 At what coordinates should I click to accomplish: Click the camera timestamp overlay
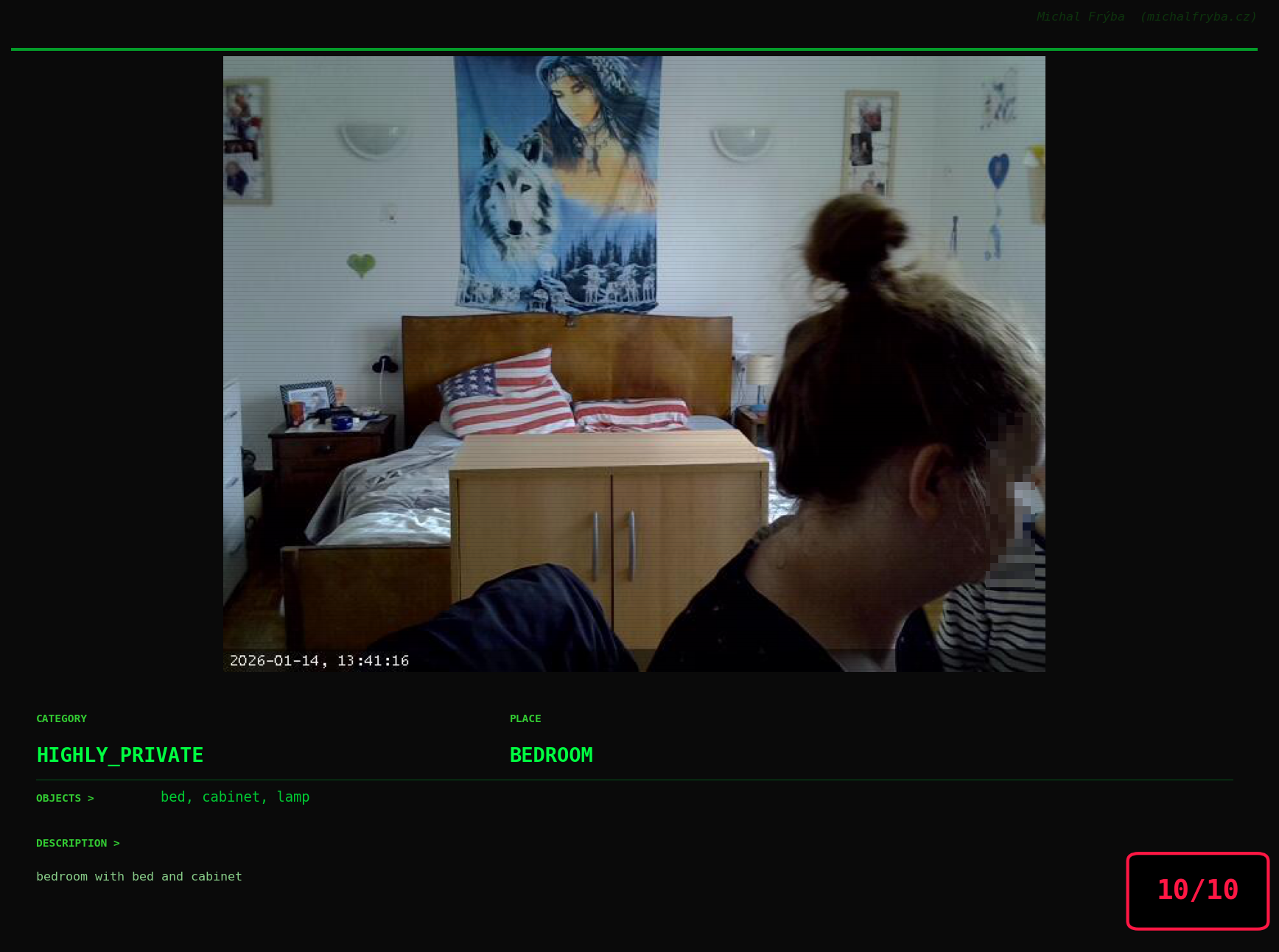319,660
